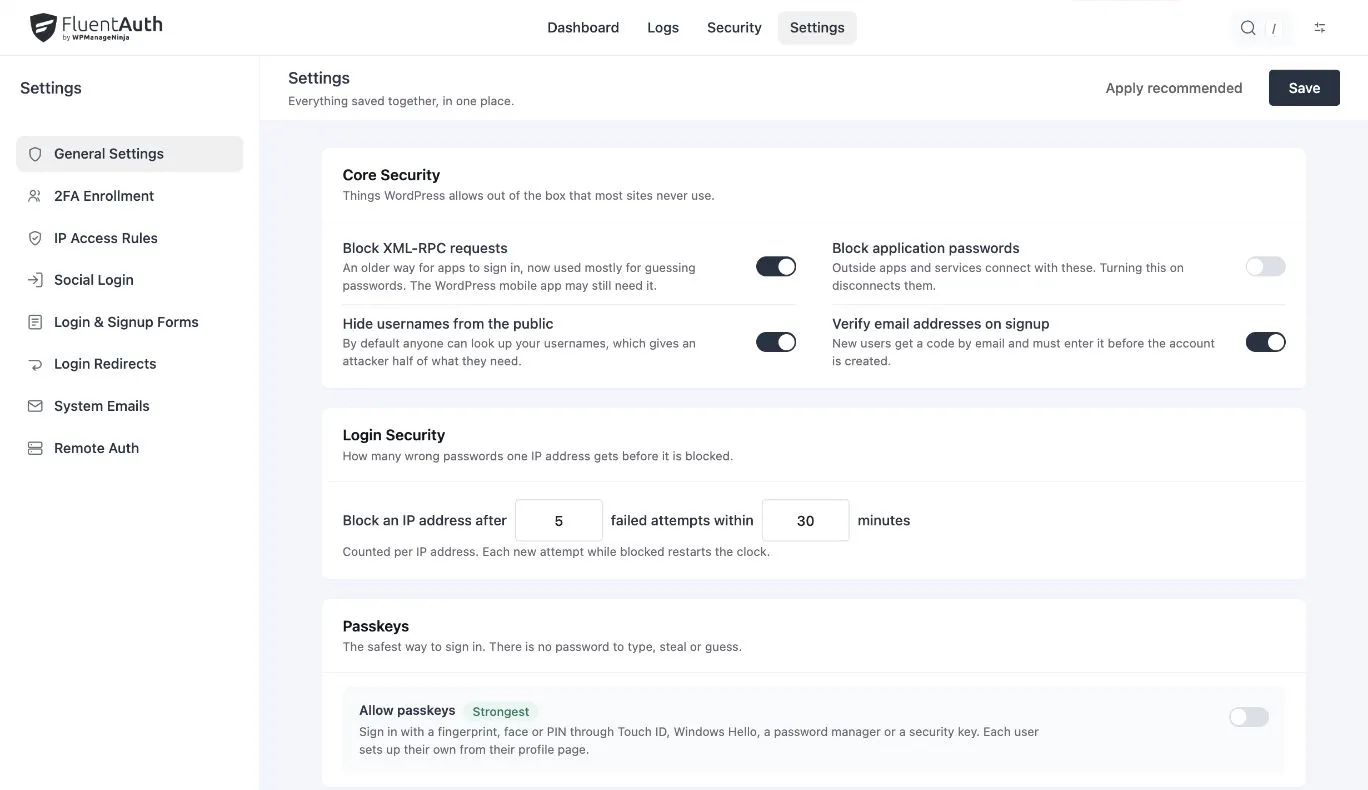This screenshot has height=790, width=1368.
Task: Open 2FA Enrollment settings
Action: click(130, 196)
